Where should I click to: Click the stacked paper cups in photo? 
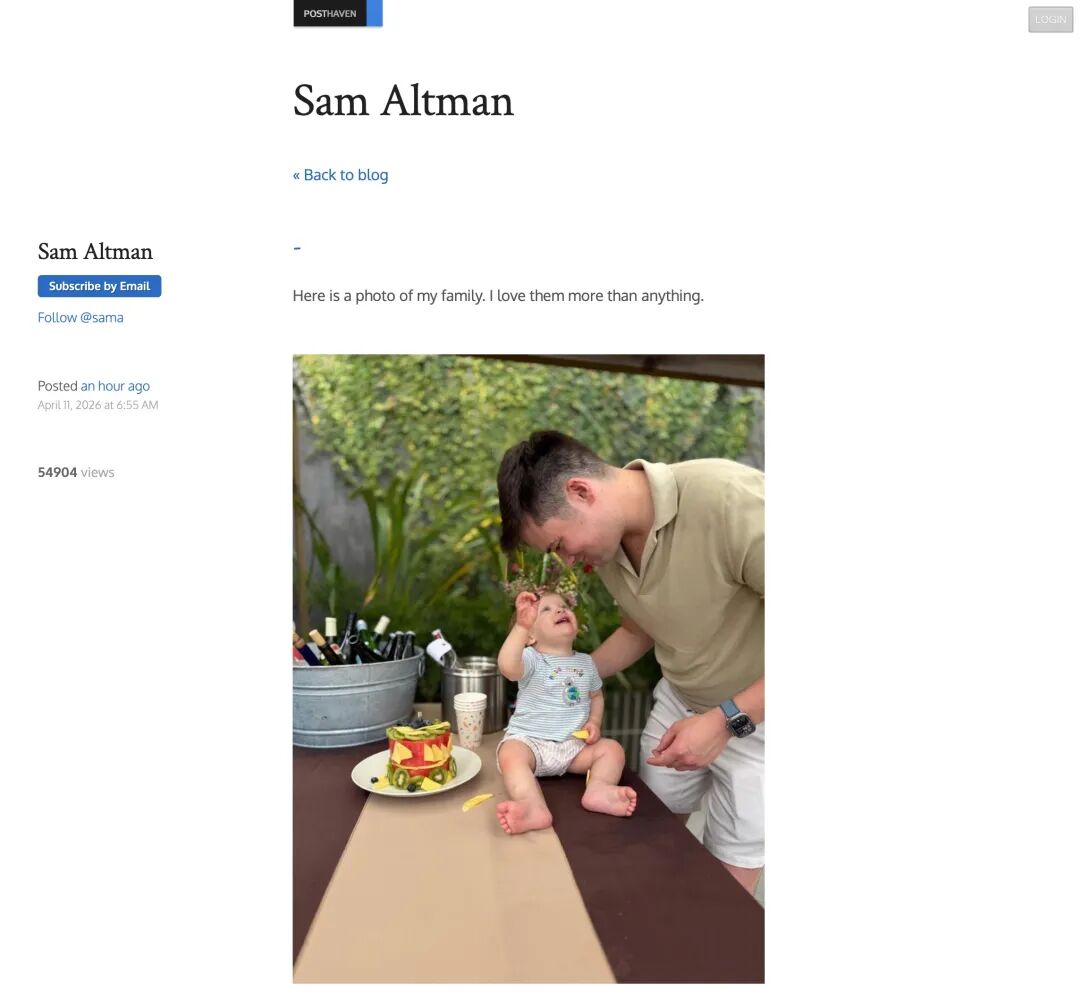pyautogui.click(x=470, y=720)
